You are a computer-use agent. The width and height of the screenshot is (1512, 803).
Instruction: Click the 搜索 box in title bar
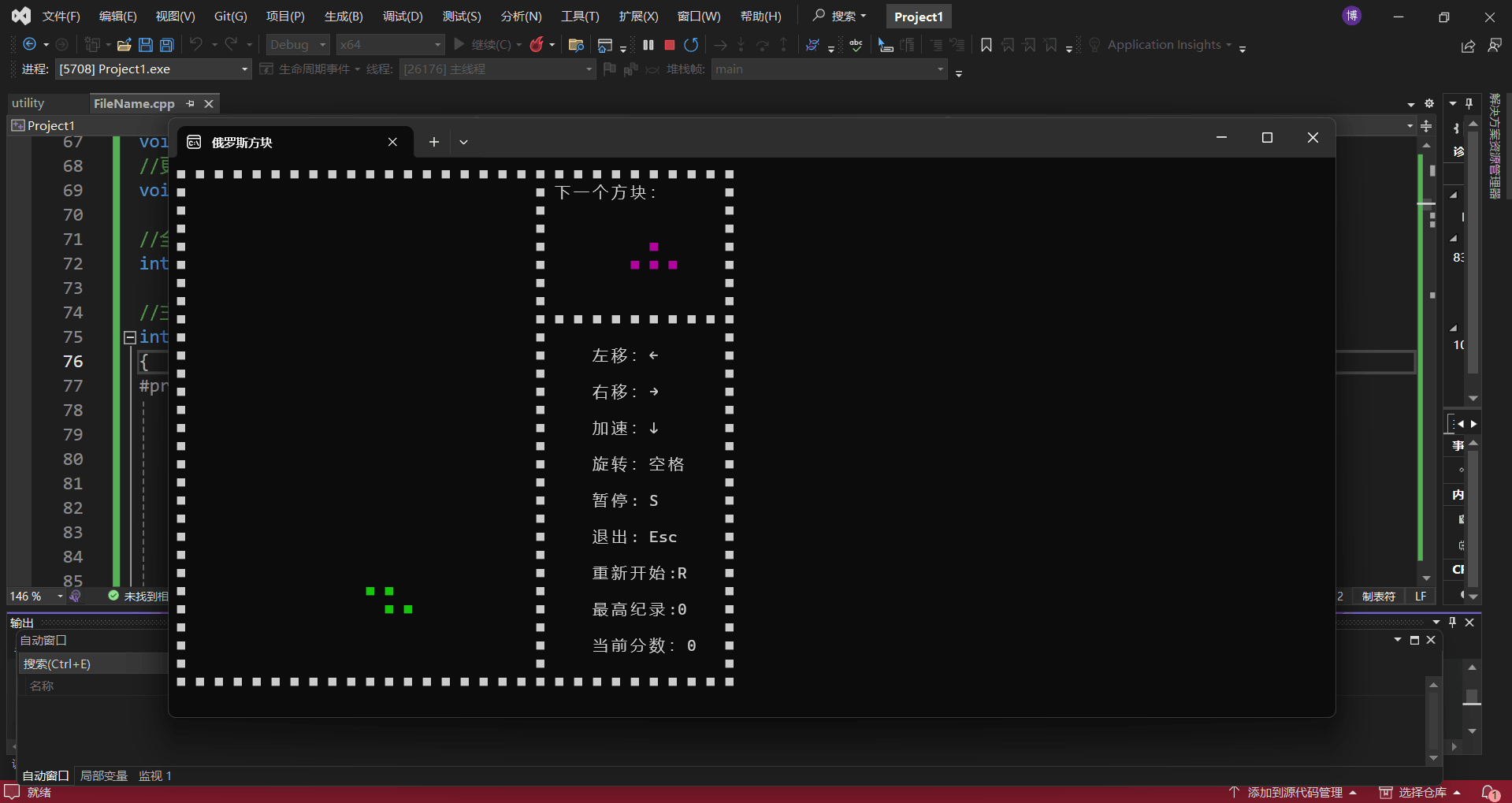[840, 16]
